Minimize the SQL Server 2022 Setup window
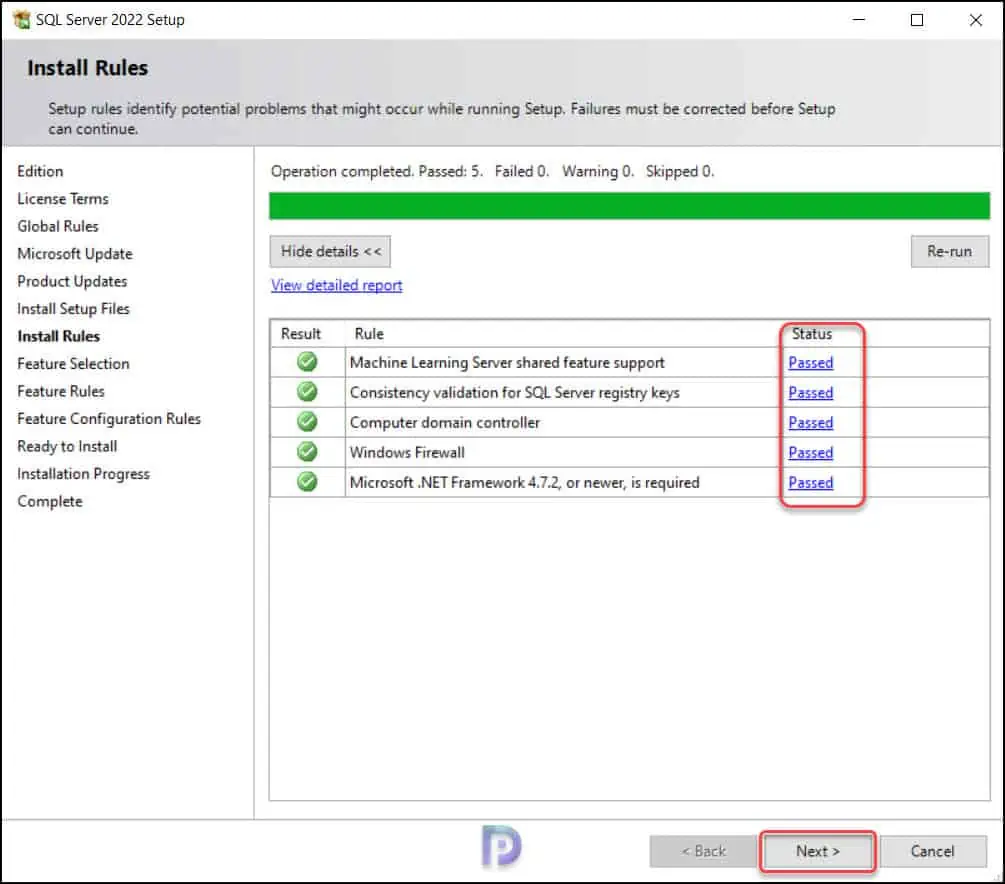This screenshot has height=884, width=1005. point(859,20)
